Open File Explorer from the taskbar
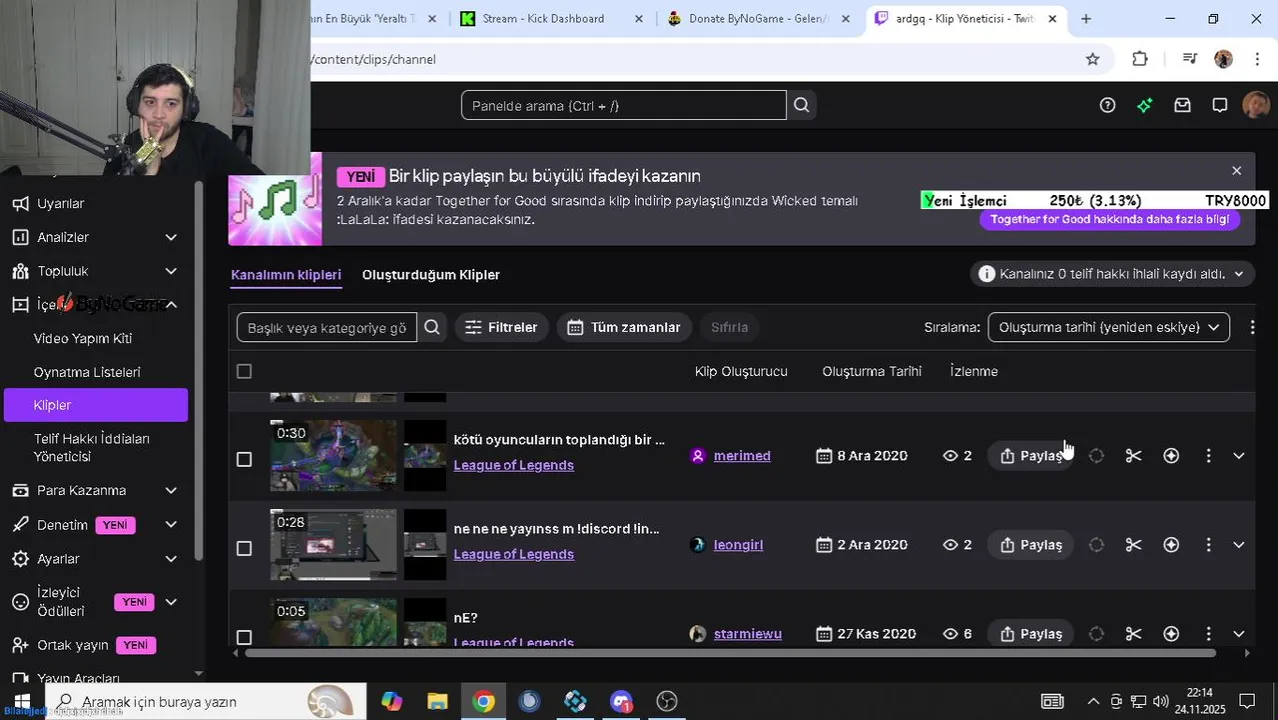 coord(437,701)
